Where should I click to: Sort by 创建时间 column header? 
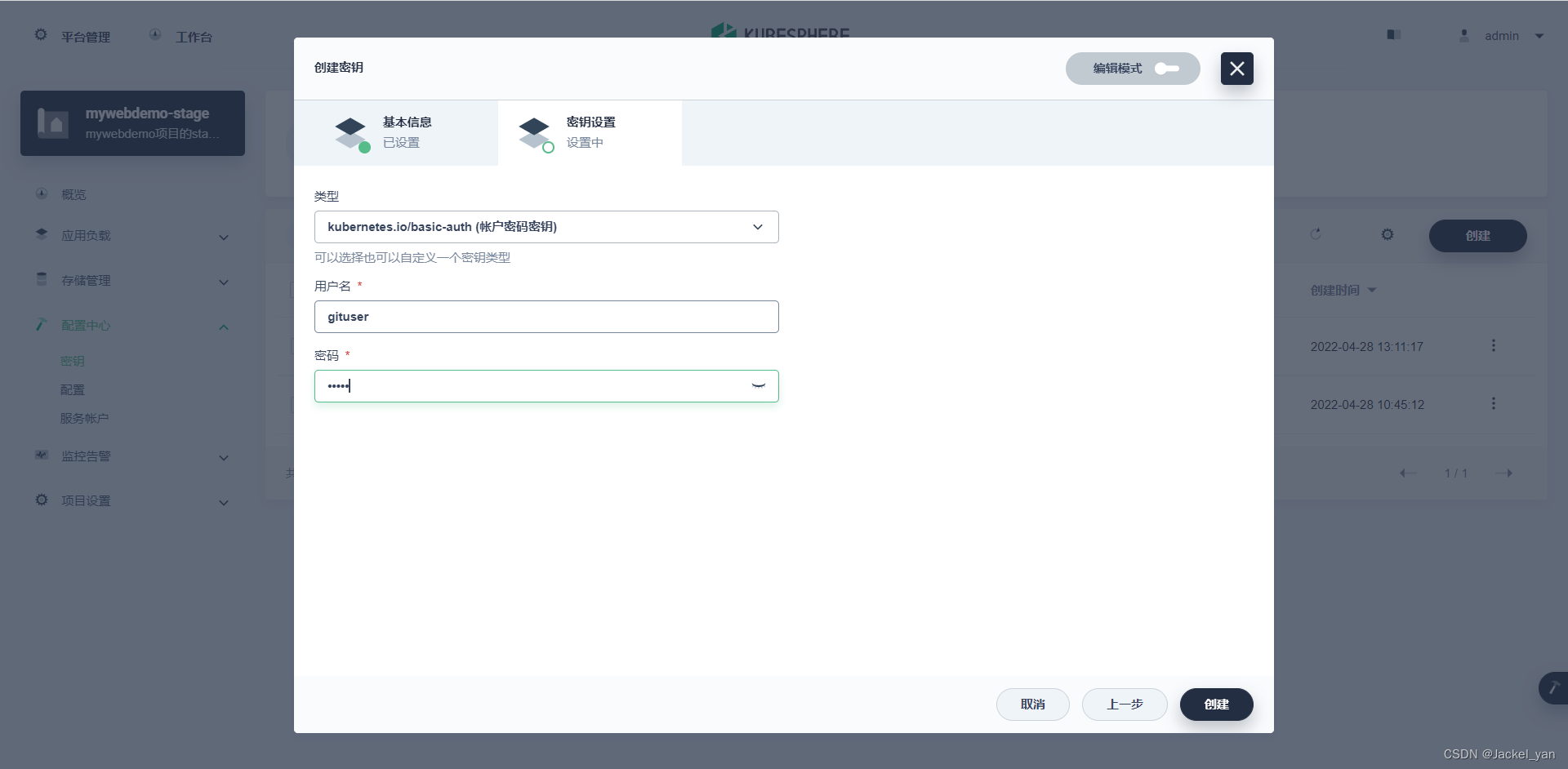(1343, 290)
